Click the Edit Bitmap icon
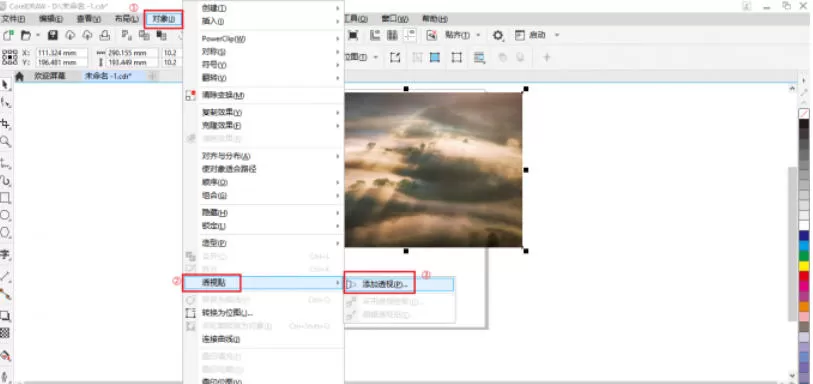Image resolution: width=813 pixels, height=384 pixels. [395, 57]
